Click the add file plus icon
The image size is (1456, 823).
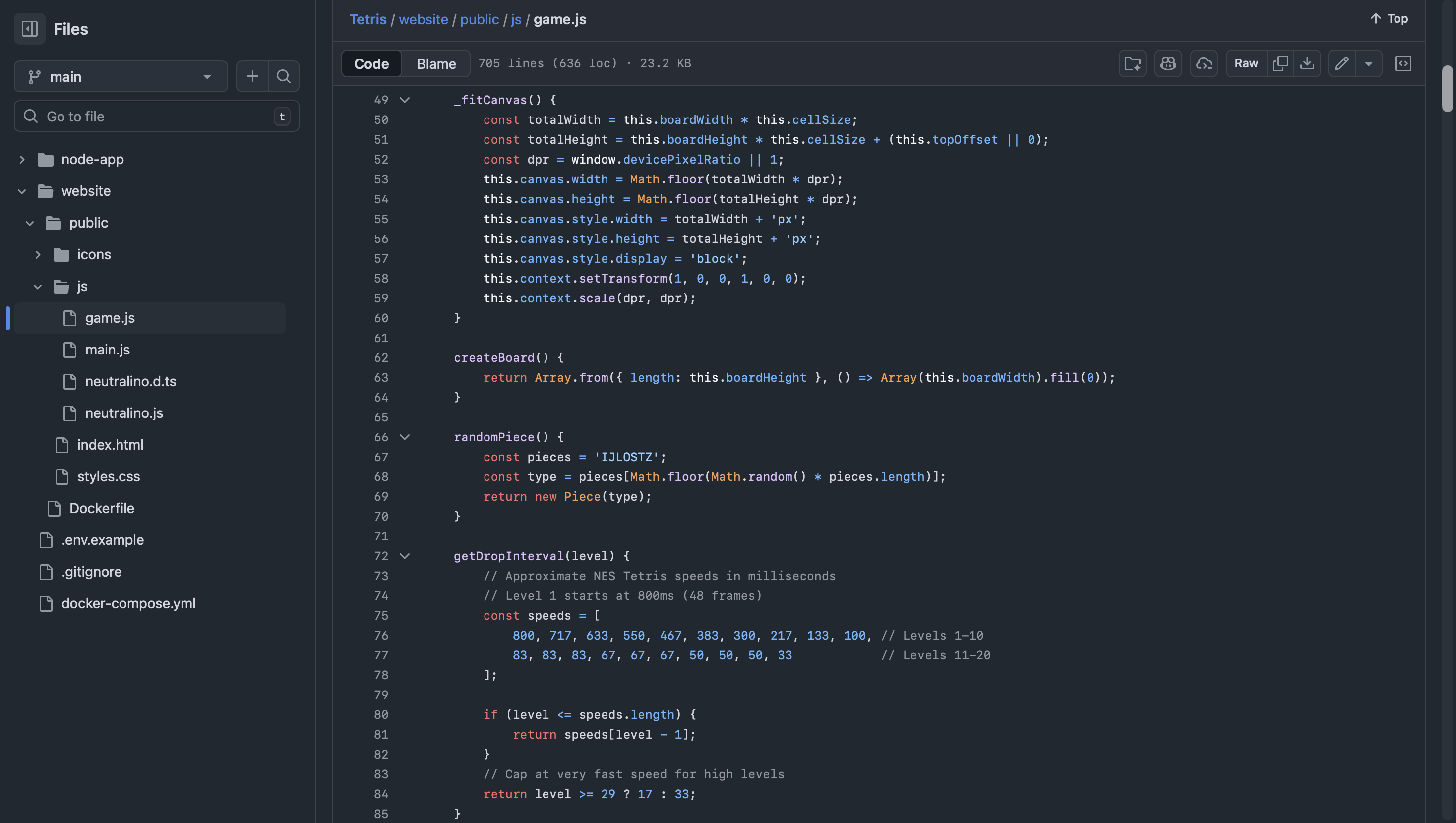point(252,76)
